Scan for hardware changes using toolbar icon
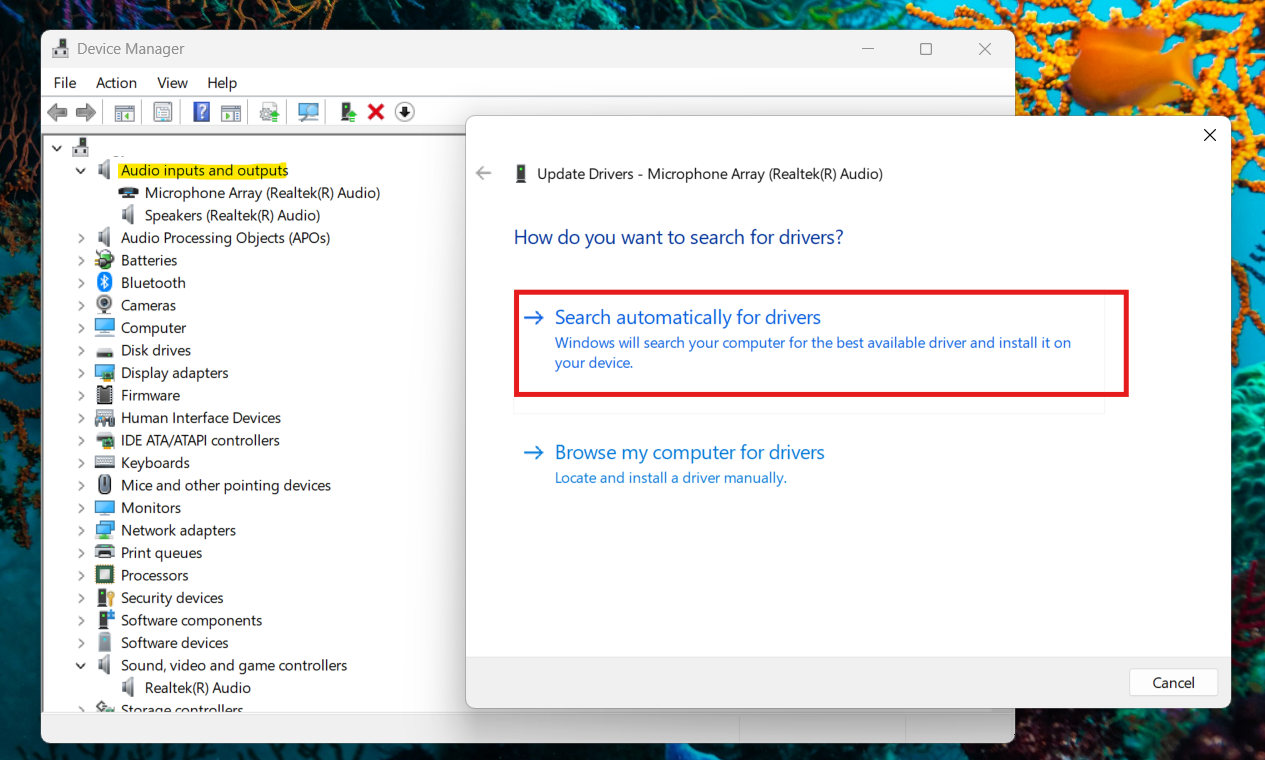 (307, 111)
